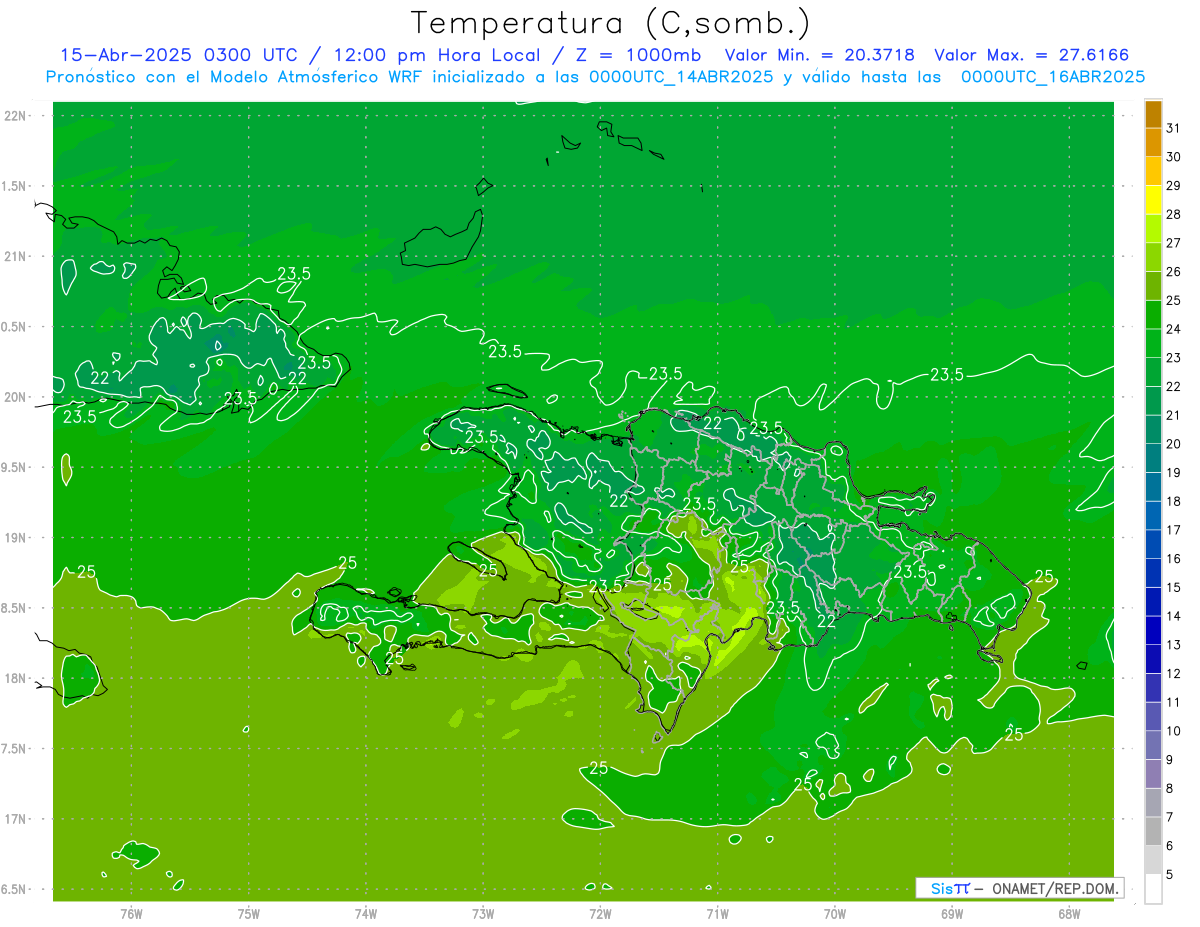
Task: Click the 'Valor Max. = 27.6166' value
Action: pyautogui.click(x=1031, y=55)
